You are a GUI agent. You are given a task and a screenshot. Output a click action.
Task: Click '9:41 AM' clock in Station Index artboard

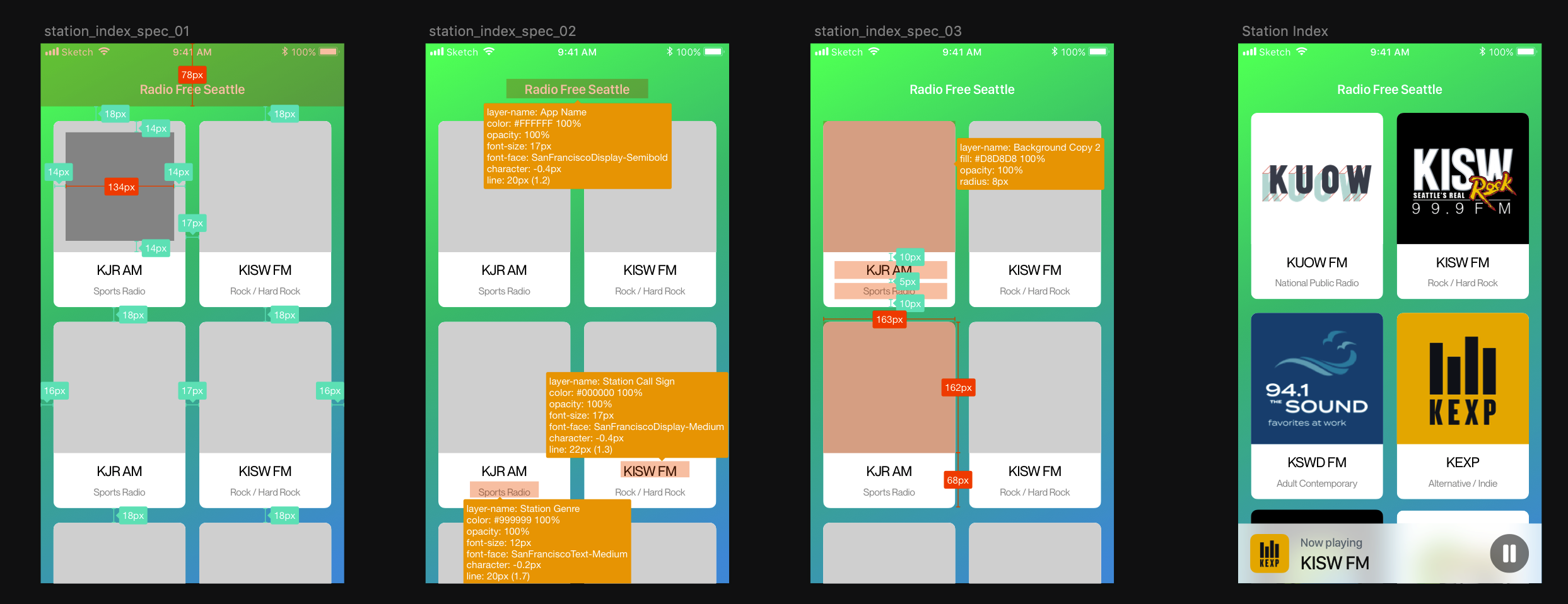1390,52
